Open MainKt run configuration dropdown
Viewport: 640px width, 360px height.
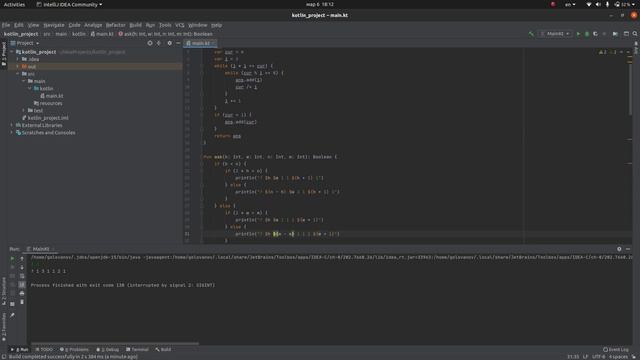pyautogui.click(x=555, y=34)
